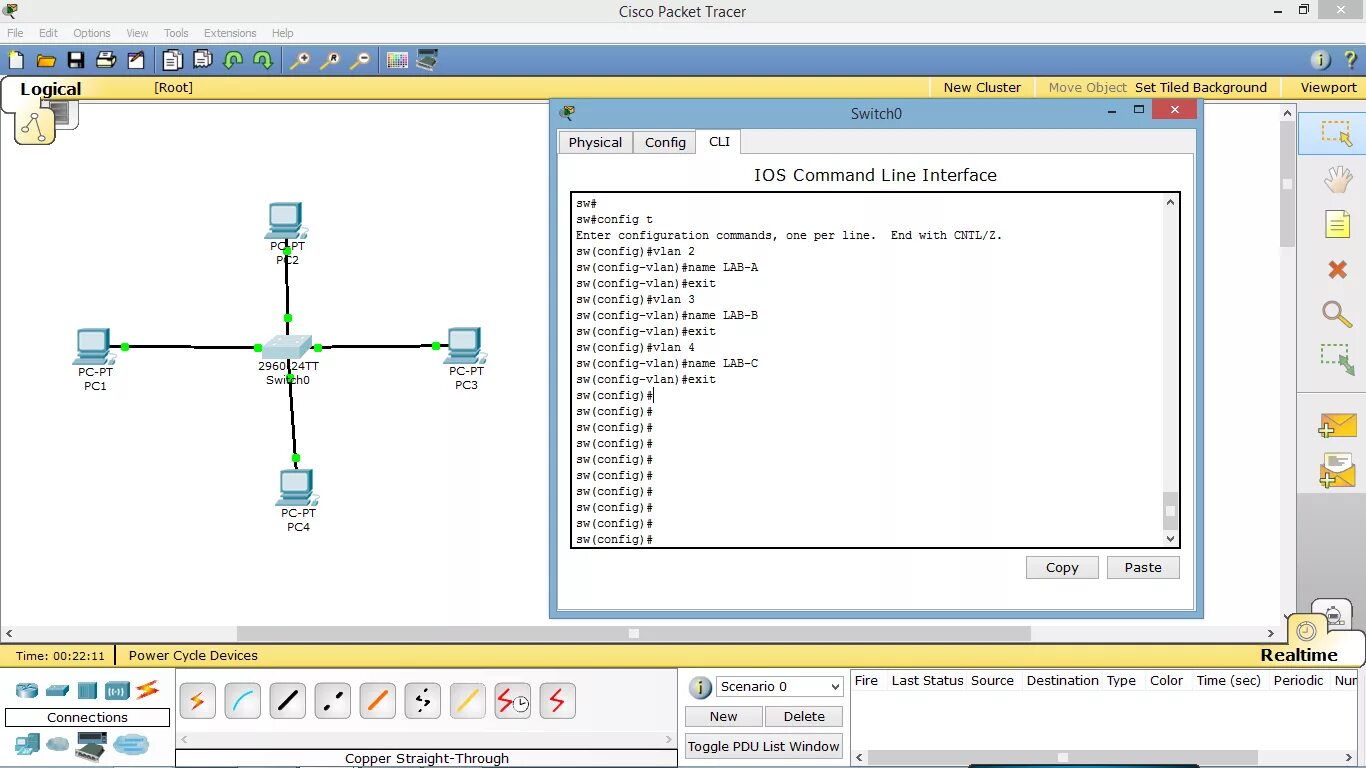The height and width of the screenshot is (768, 1366).
Task: Pick the Serial DCE cable with clock
Action: click(512, 701)
